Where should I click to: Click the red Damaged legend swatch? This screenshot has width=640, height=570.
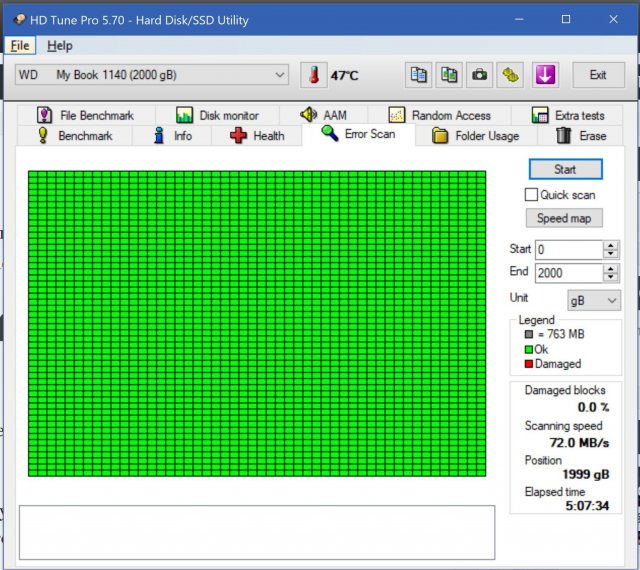pyautogui.click(x=528, y=364)
